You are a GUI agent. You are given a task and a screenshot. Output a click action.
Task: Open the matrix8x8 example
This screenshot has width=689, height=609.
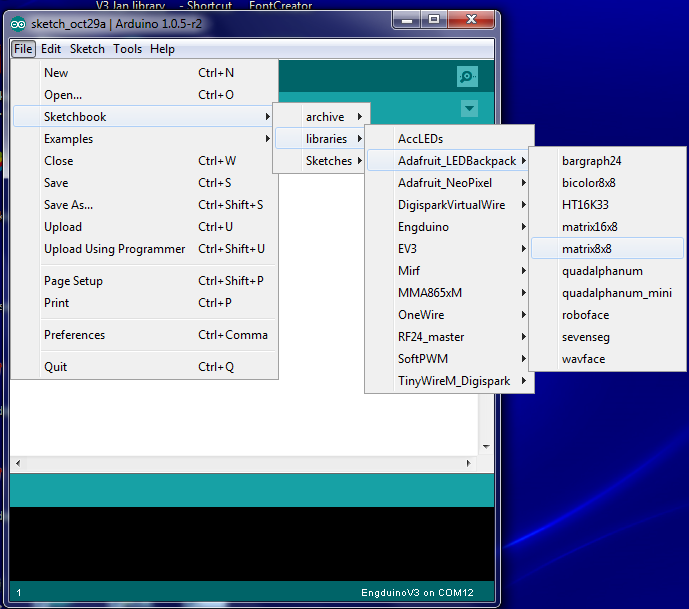[x=607, y=249]
